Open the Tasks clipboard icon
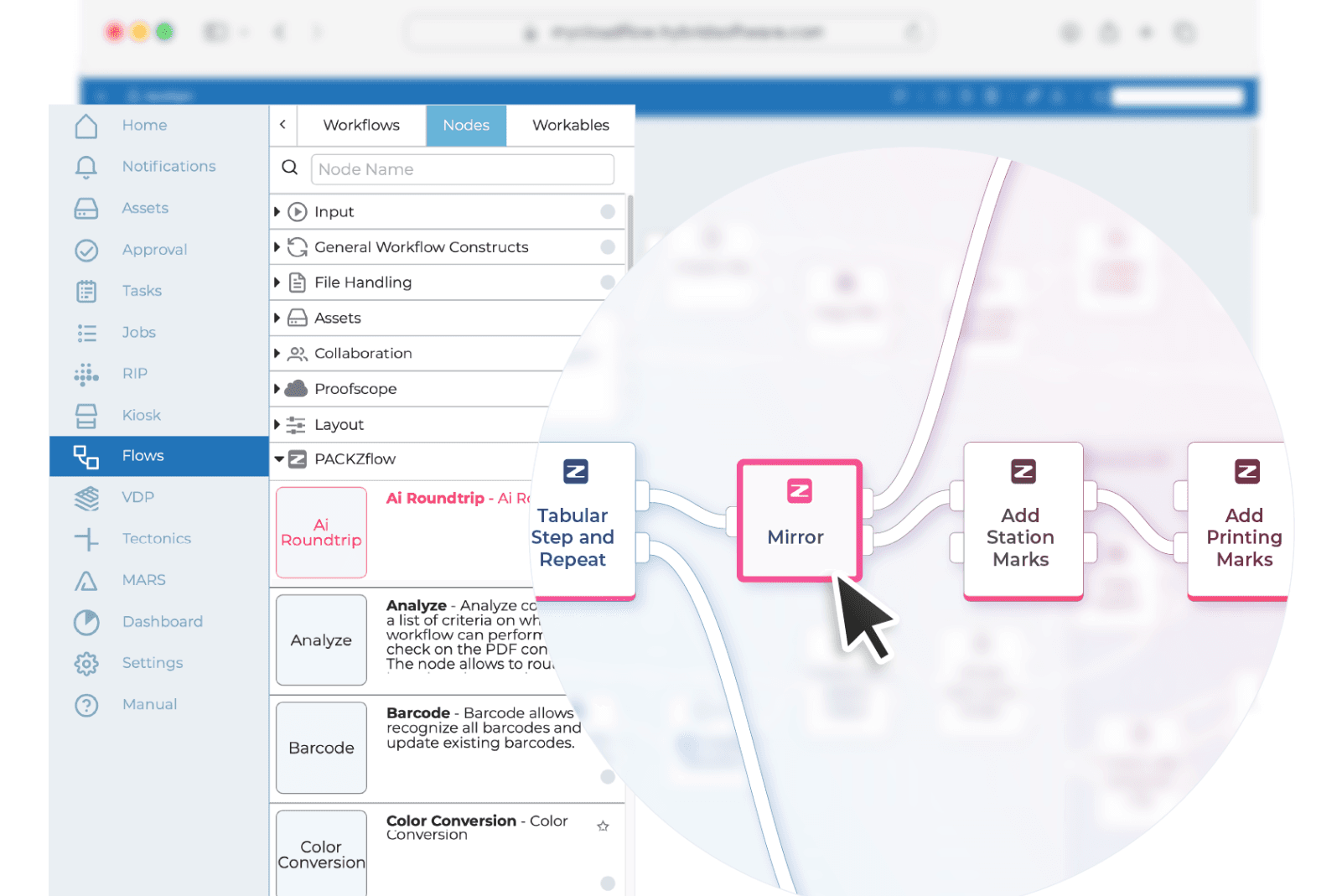The height and width of the screenshot is (896, 1342). click(x=86, y=291)
